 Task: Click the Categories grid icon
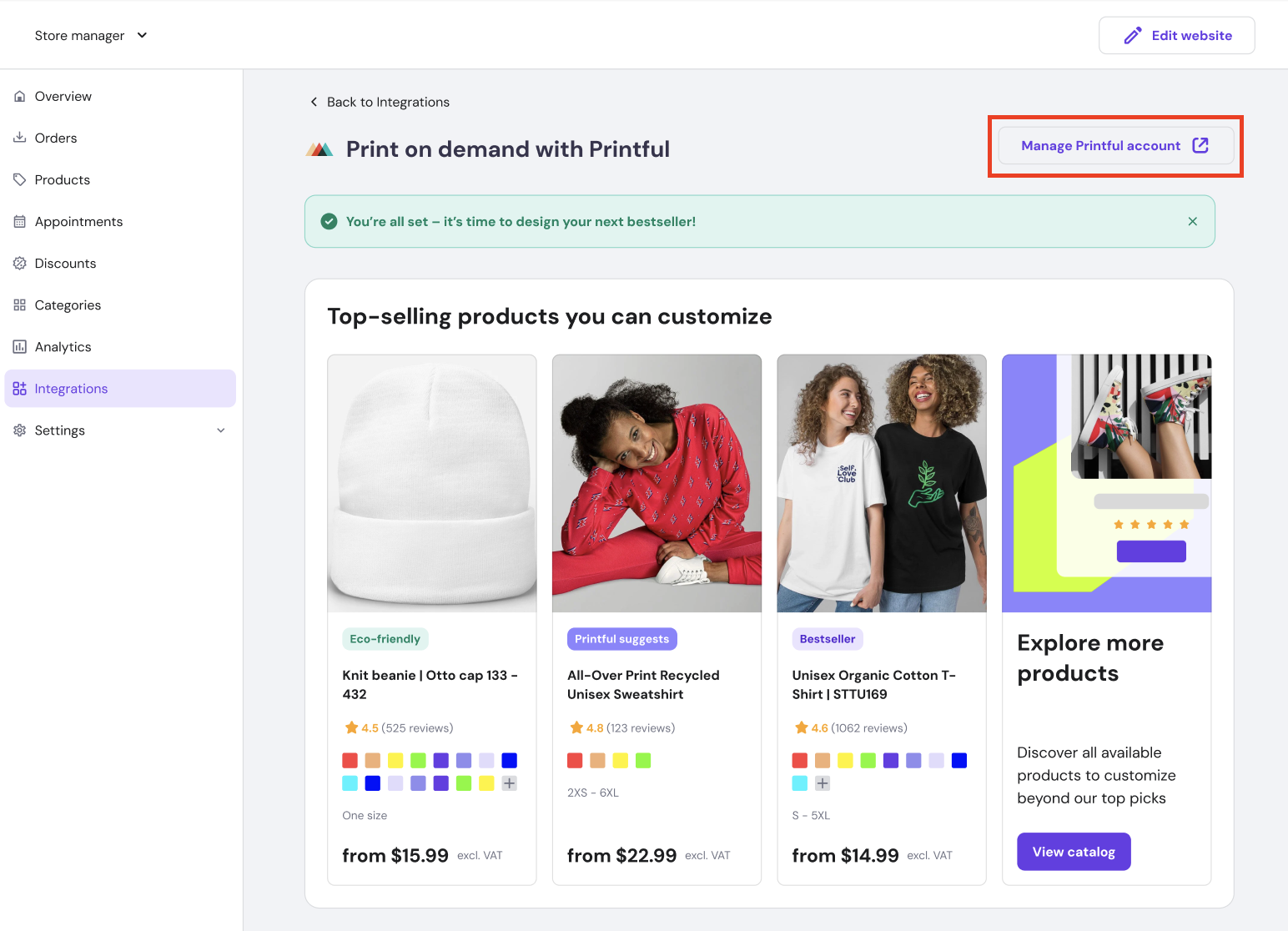(x=20, y=305)
